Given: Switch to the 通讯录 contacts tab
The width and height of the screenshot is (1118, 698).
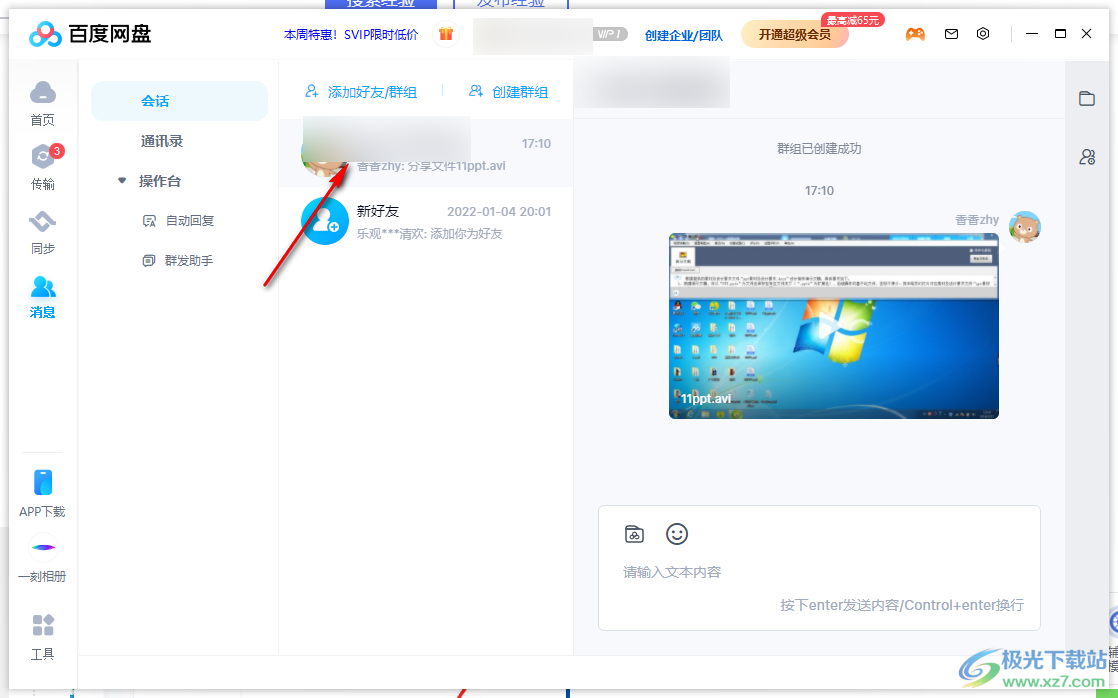Looking at the screenshot, I should click(162, 141).
